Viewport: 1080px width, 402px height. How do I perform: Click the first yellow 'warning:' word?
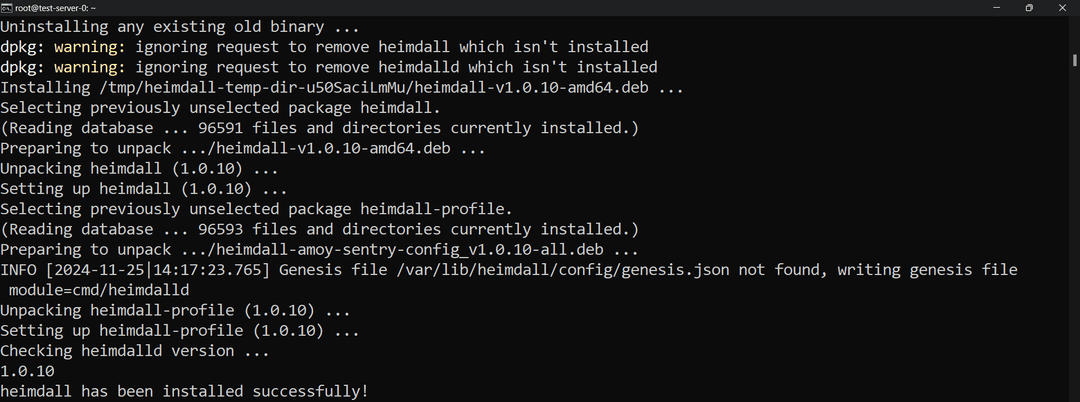(x=90, y=46)
